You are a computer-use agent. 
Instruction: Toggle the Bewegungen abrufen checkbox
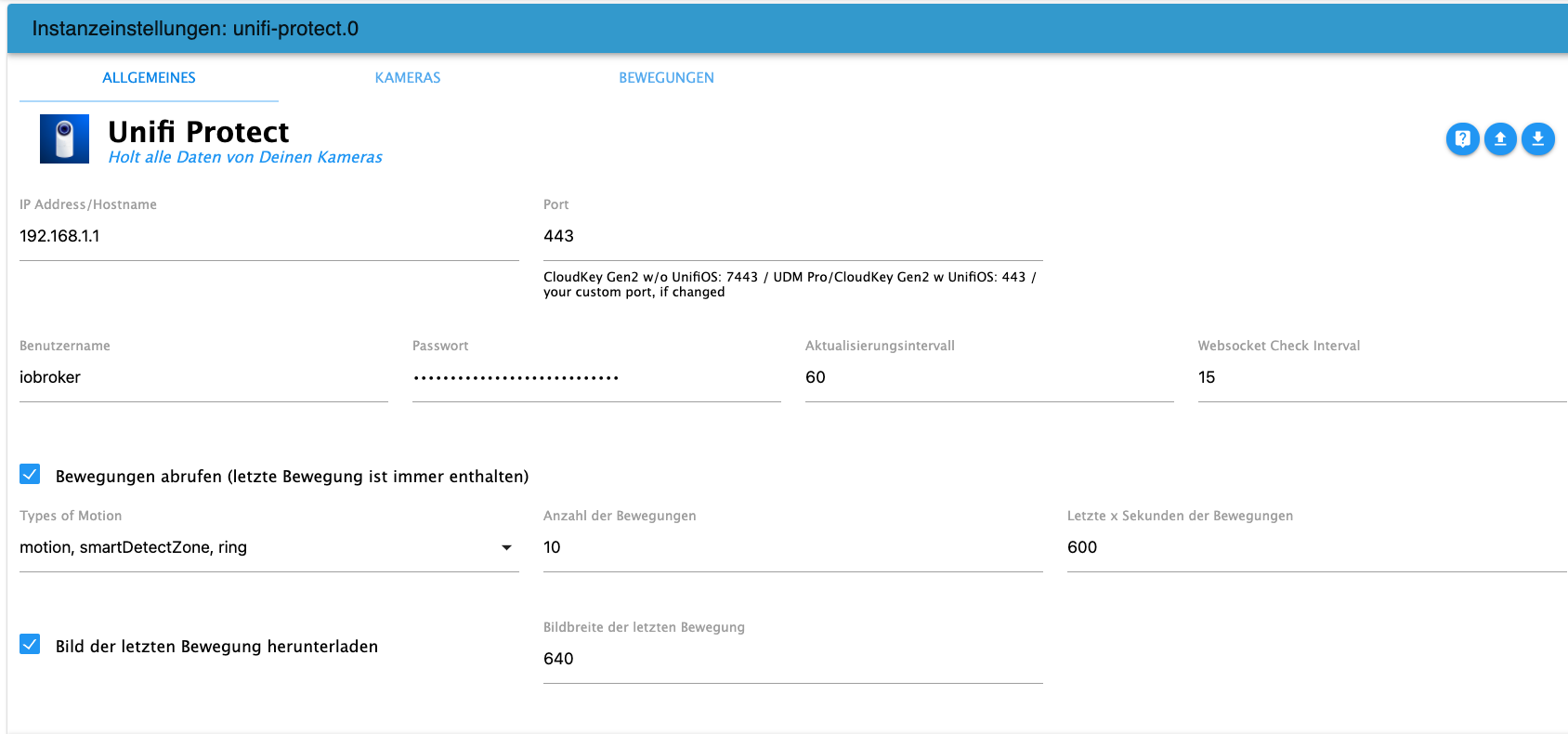coord(30,475)
